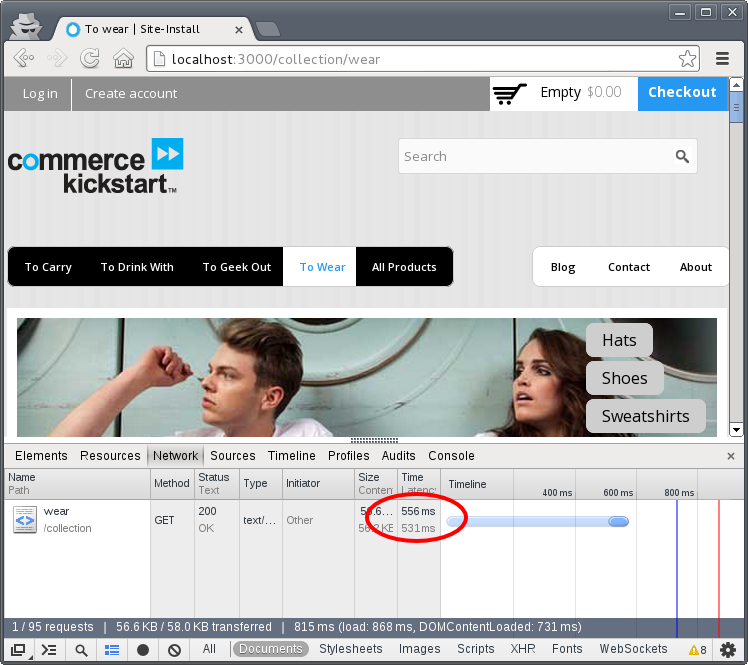Filter network requests by WebSockets
This screenshot has height=665, width=748.
[x=633, y=649]
